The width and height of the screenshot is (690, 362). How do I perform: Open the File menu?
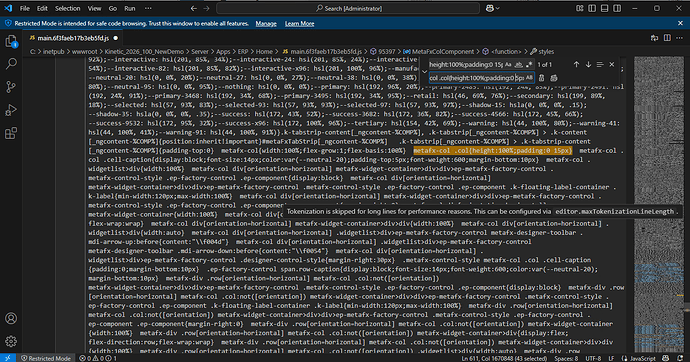coord(25,8)
